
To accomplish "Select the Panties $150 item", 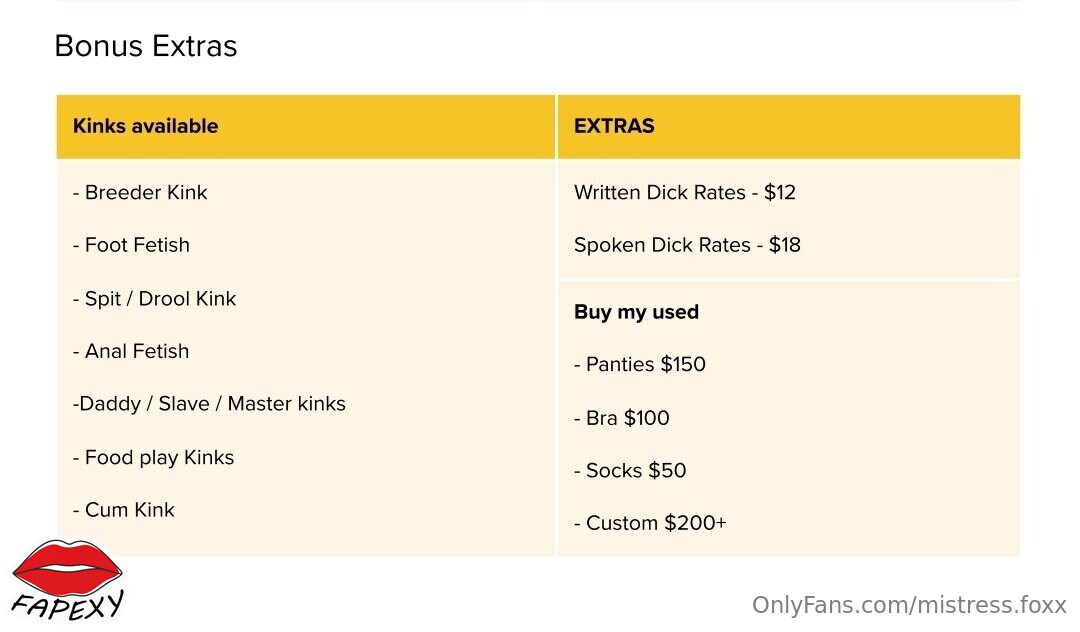I will click(640, 364).
